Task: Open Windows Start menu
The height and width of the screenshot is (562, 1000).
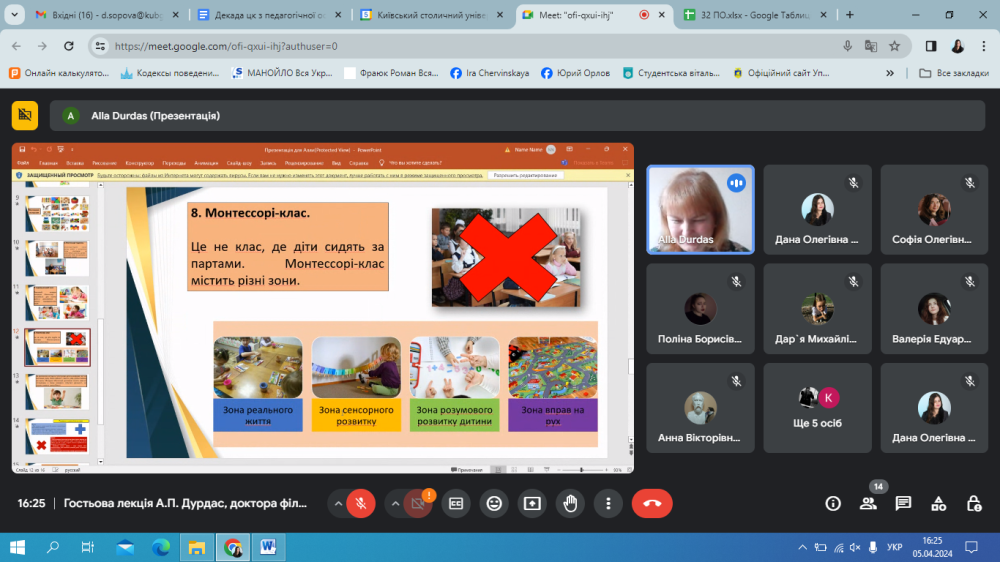Action: 17,547
